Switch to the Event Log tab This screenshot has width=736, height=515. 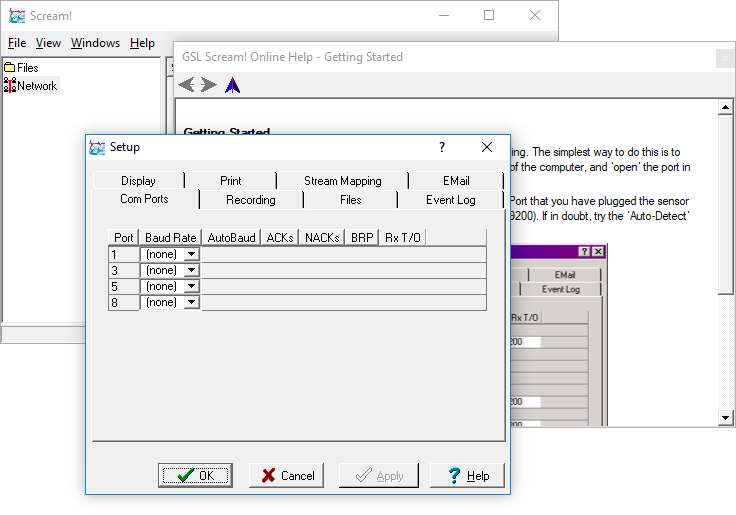(451, 200)
